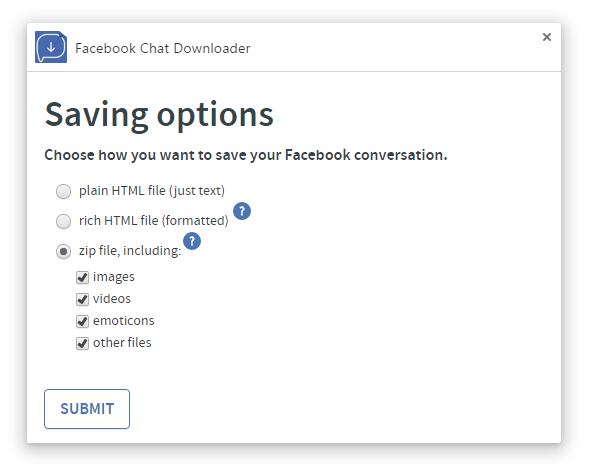The image size is (589, 474).
Task: Disable the emoticons checkbox
Action: [82, 322]
